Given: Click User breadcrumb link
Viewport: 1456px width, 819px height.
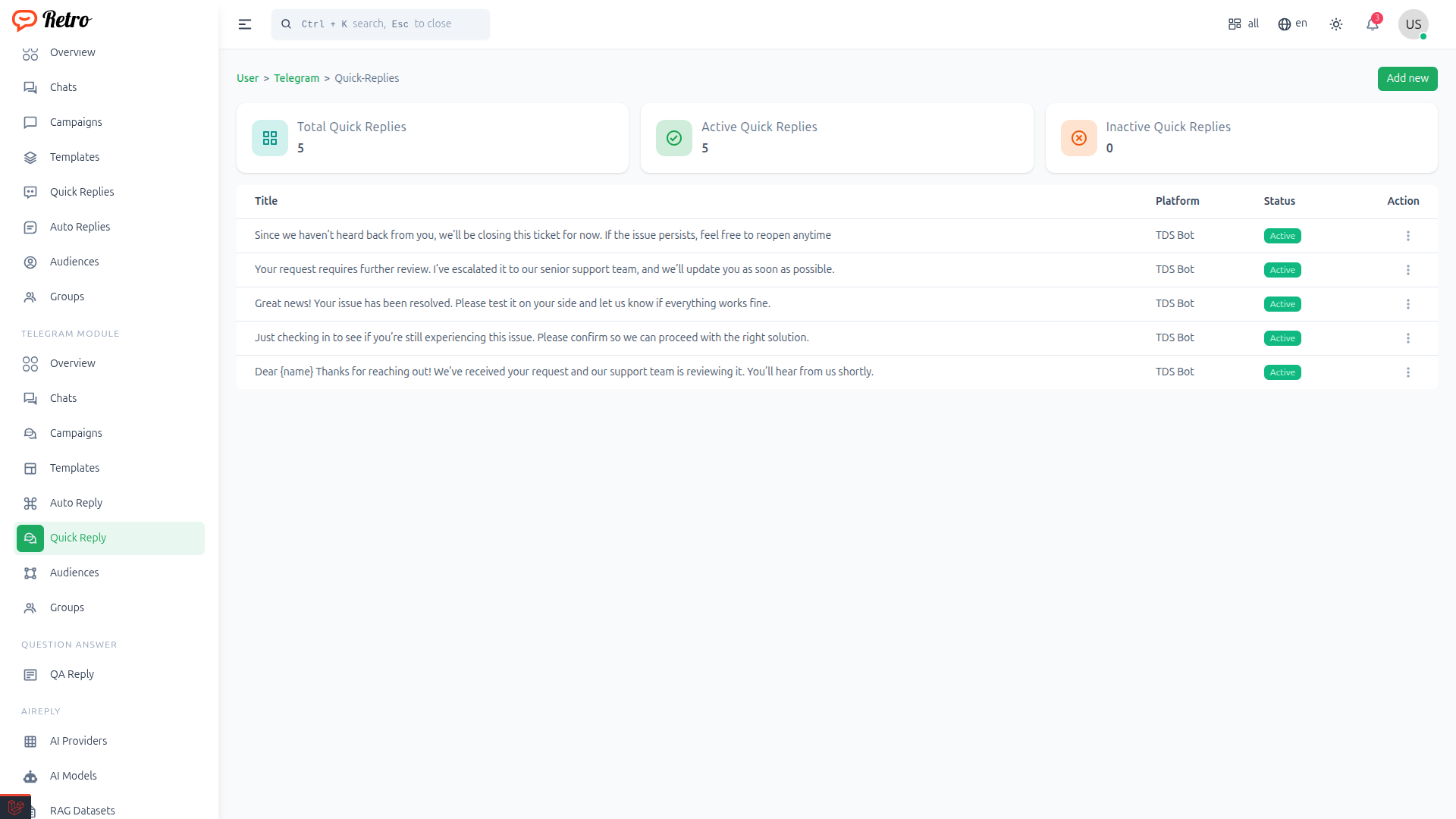Looking at the screenshot, I should click(247, 78).
